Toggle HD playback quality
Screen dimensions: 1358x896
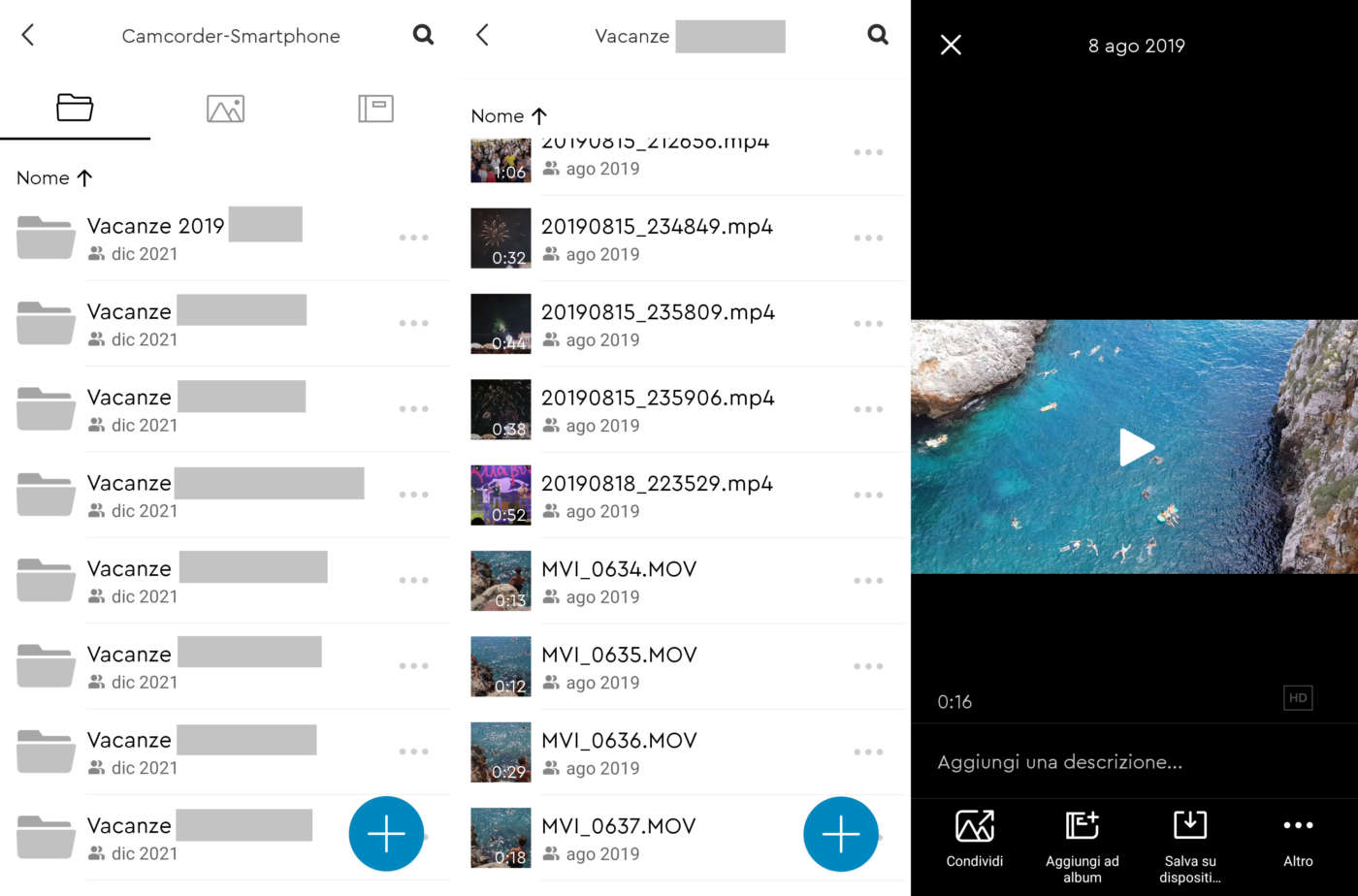tap(1297, 697)
